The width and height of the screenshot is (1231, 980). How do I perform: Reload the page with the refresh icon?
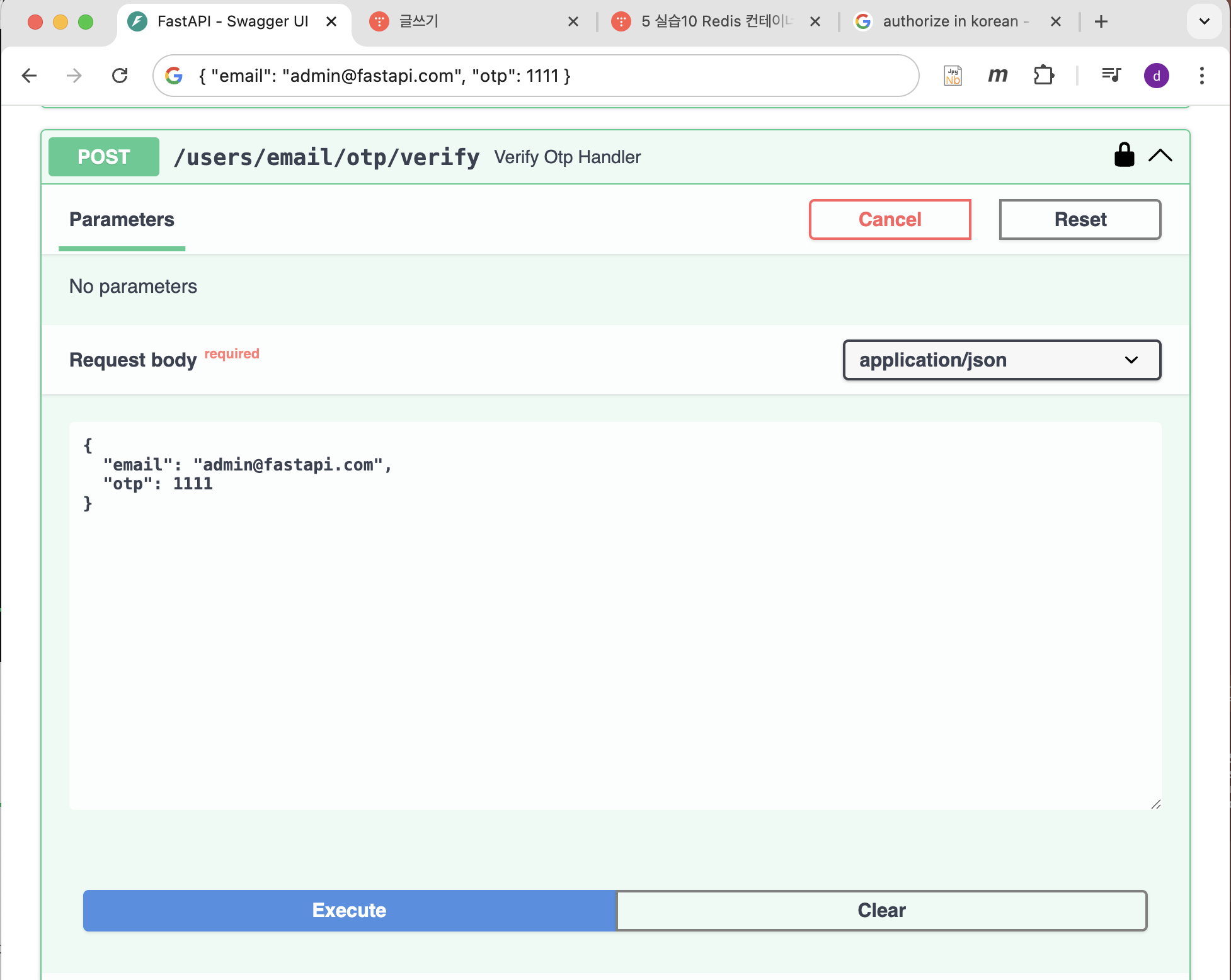(120, 76)
